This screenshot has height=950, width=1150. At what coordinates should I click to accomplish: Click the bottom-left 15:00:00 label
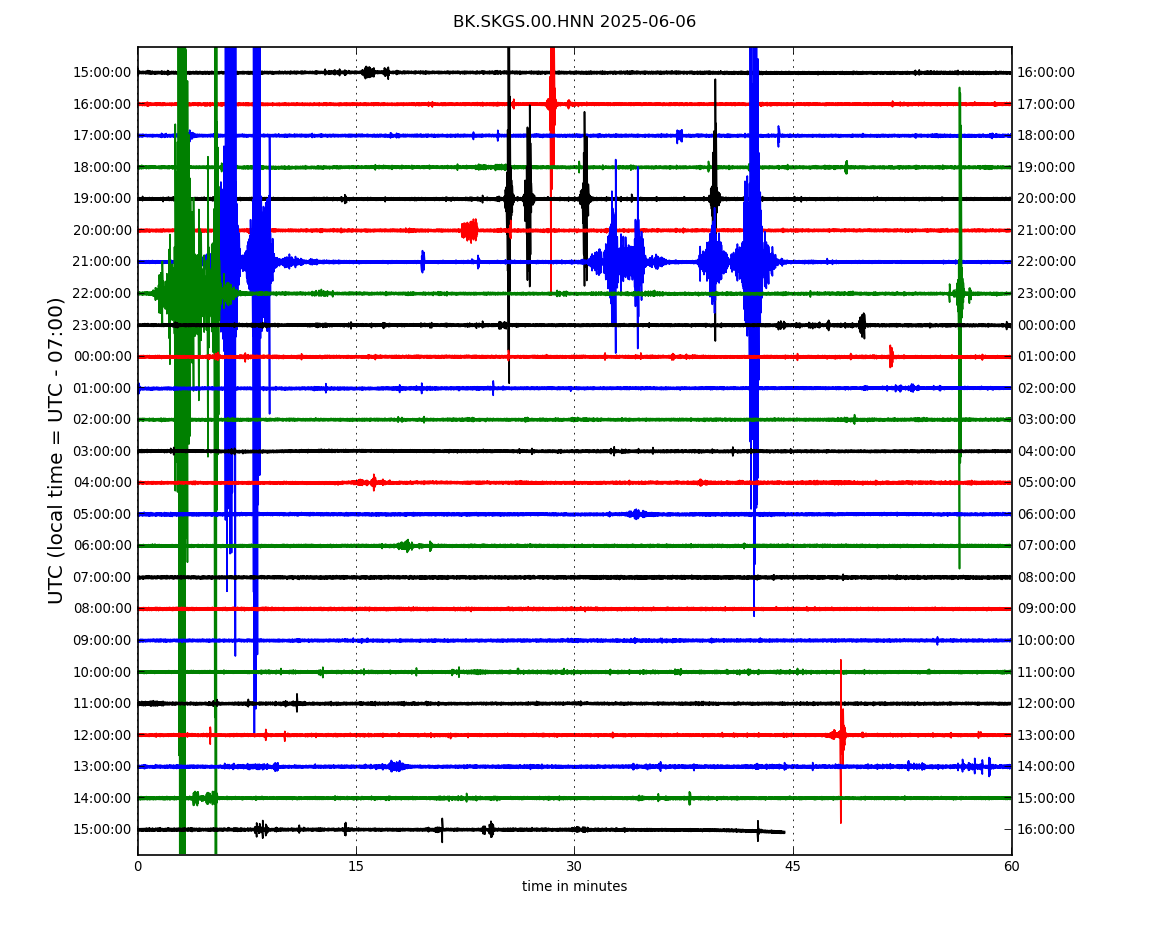click(102, 830)
